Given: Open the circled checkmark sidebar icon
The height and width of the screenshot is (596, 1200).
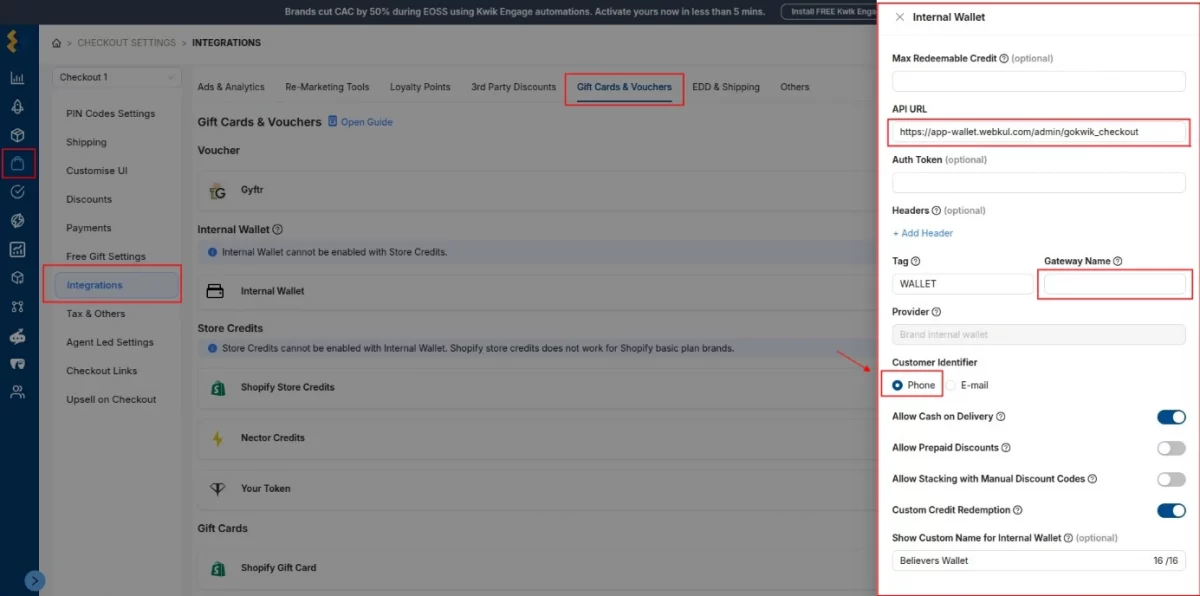Looking at the screenshot, I should click(17, 192).
